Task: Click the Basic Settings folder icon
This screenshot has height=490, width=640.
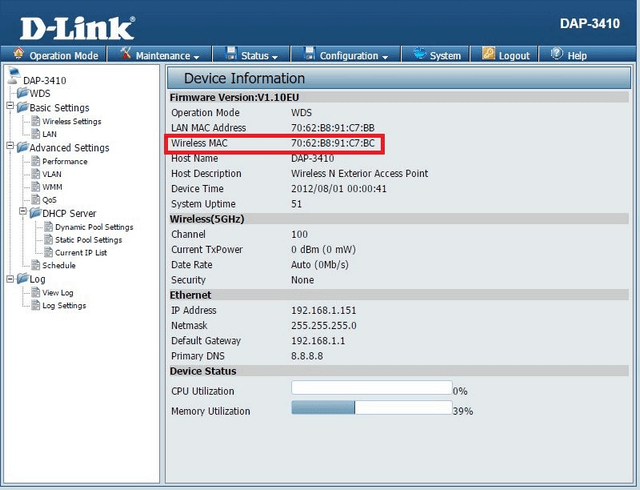Action: pos(21,108)
